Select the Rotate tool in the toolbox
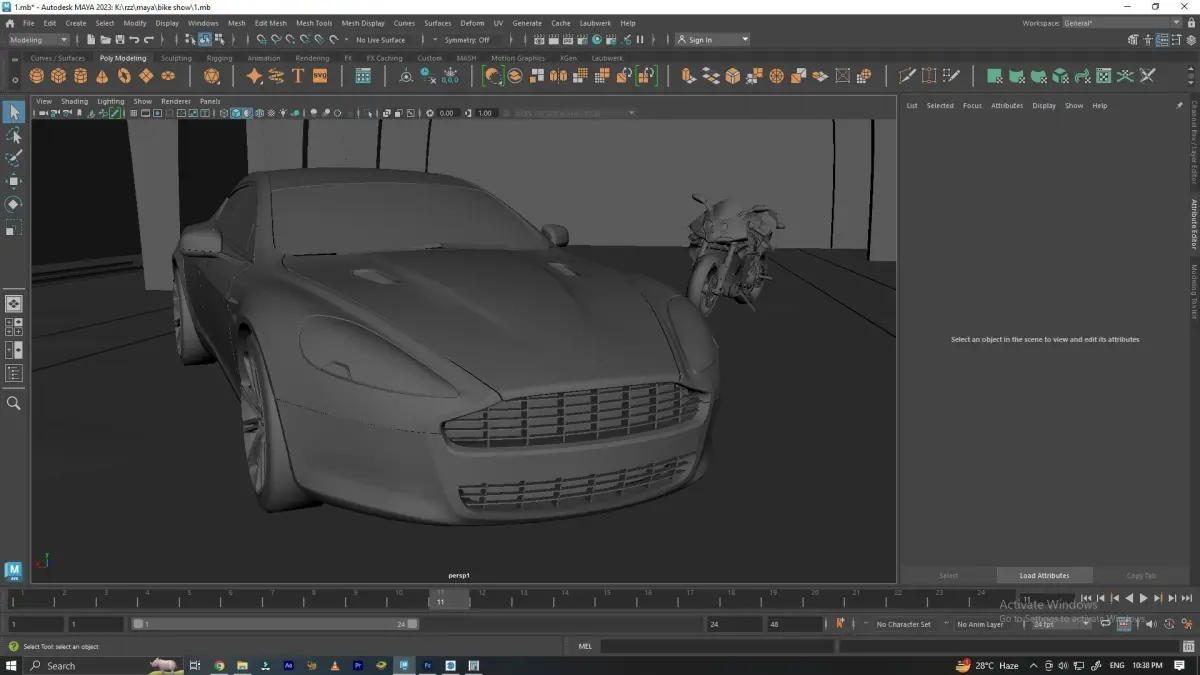 pyautogui.click(x=14, y=204)
